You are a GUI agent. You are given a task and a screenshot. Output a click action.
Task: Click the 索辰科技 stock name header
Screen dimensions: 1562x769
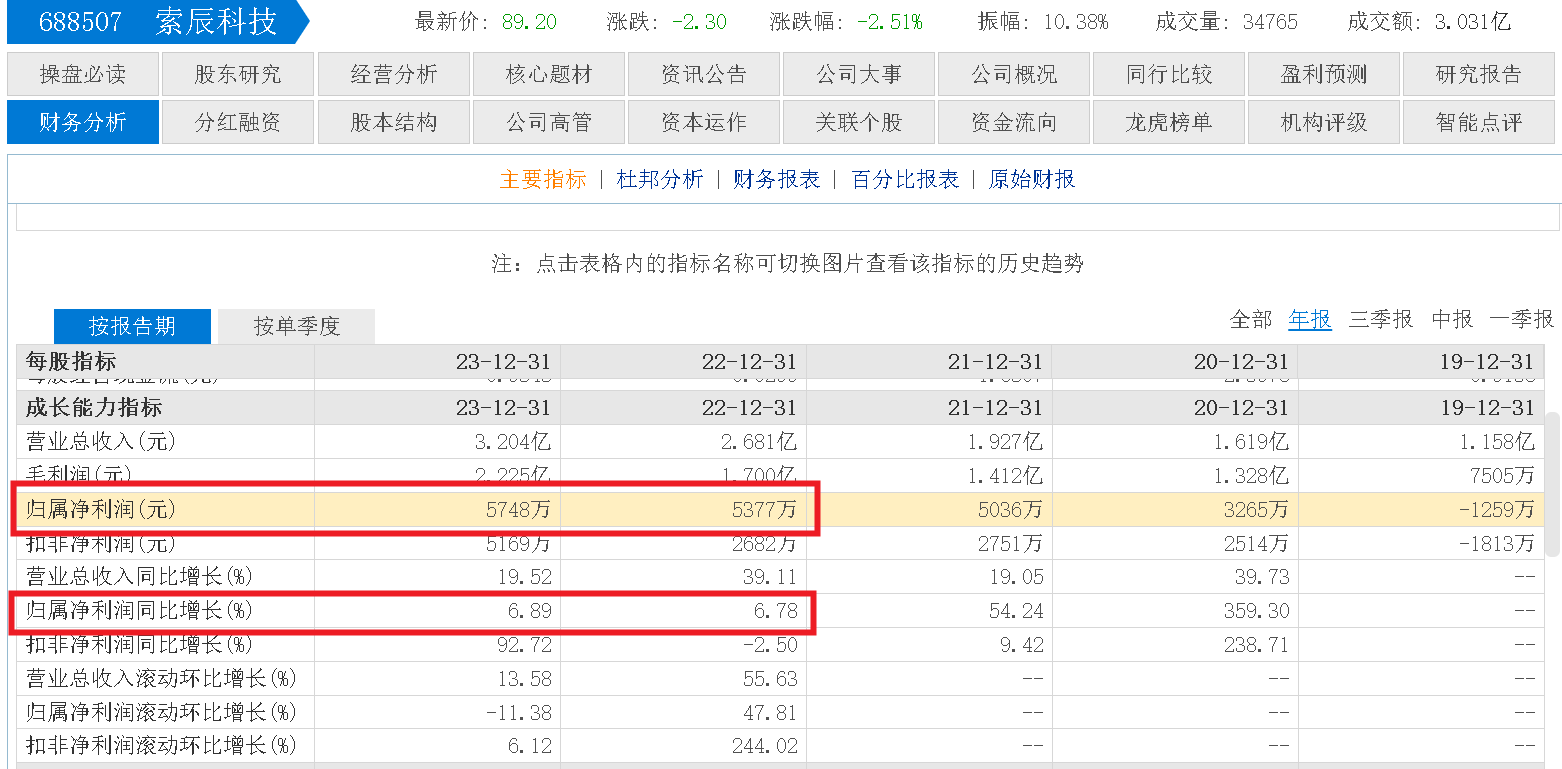[x=216, y=22]
